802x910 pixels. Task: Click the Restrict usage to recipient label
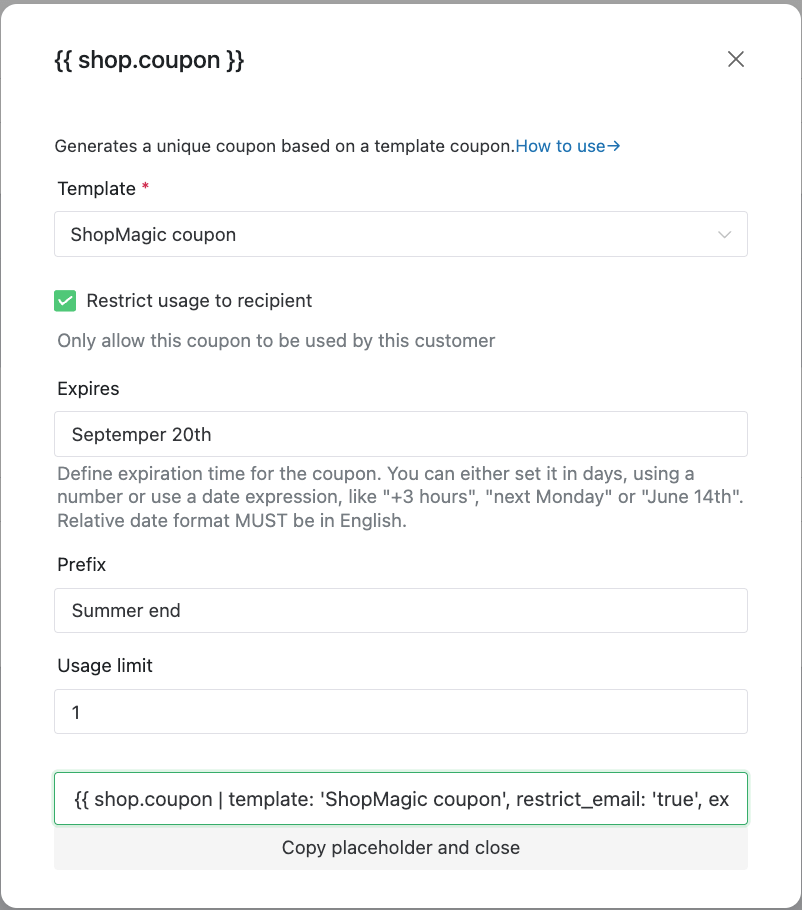pos(199,301)
